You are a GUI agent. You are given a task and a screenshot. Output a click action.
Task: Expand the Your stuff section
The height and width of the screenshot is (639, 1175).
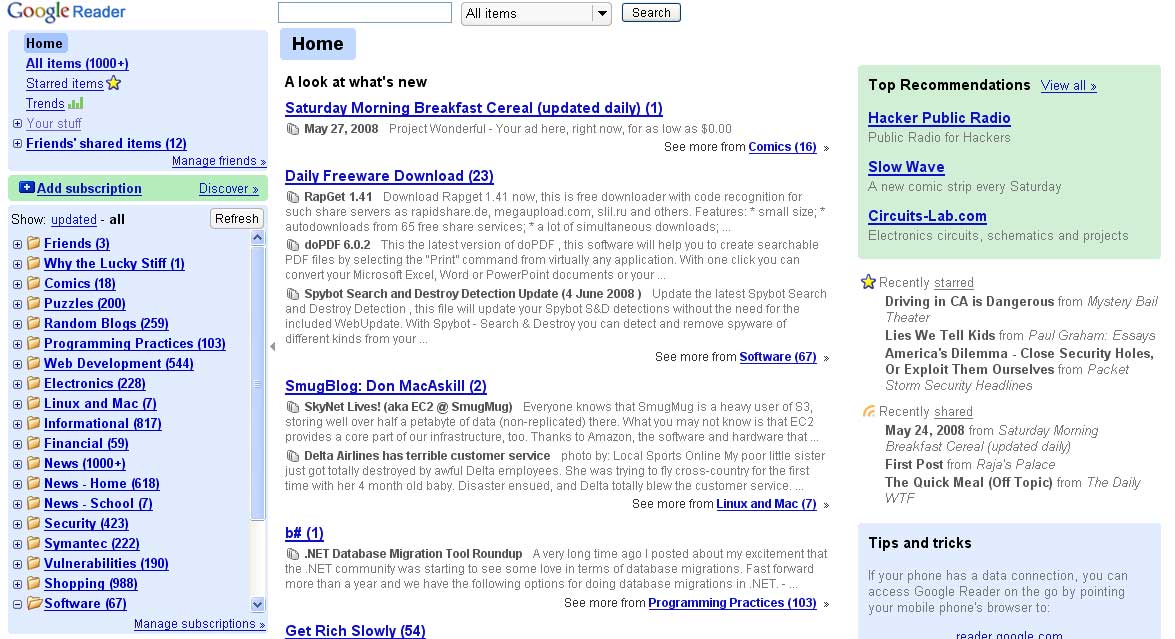[17, 124]
